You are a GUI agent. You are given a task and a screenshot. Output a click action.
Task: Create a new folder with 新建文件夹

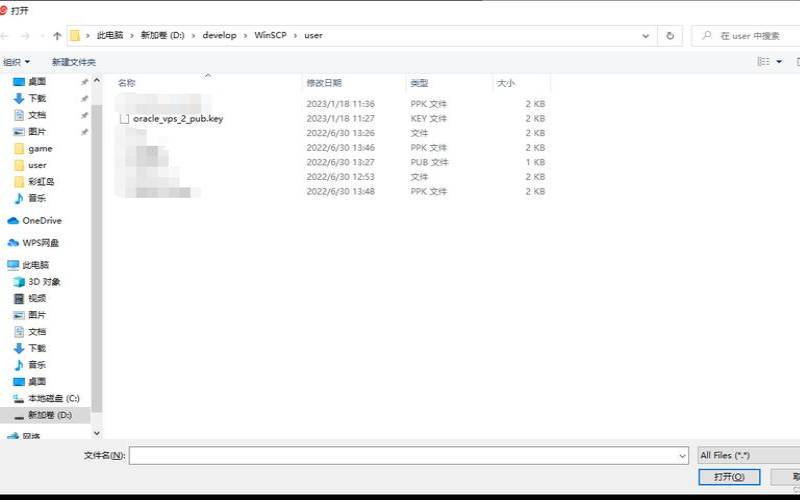73,62
